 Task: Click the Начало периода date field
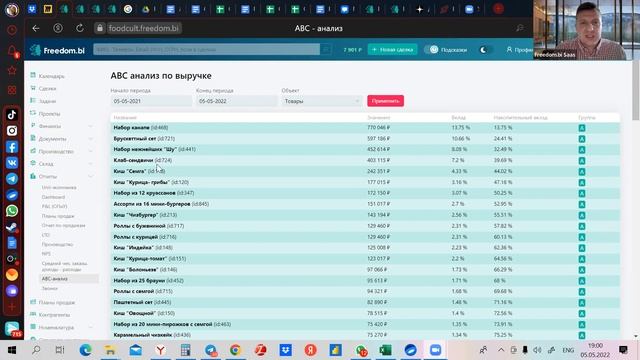coord(151,101)
